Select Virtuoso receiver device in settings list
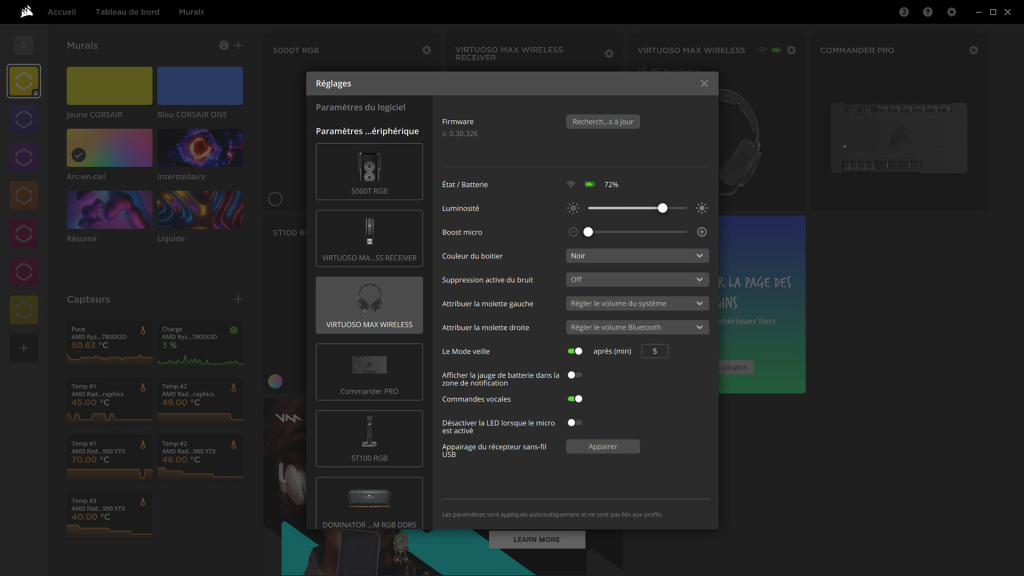Image resolution: width=1024 pixels, height=576 pixels. coord(369,238)
